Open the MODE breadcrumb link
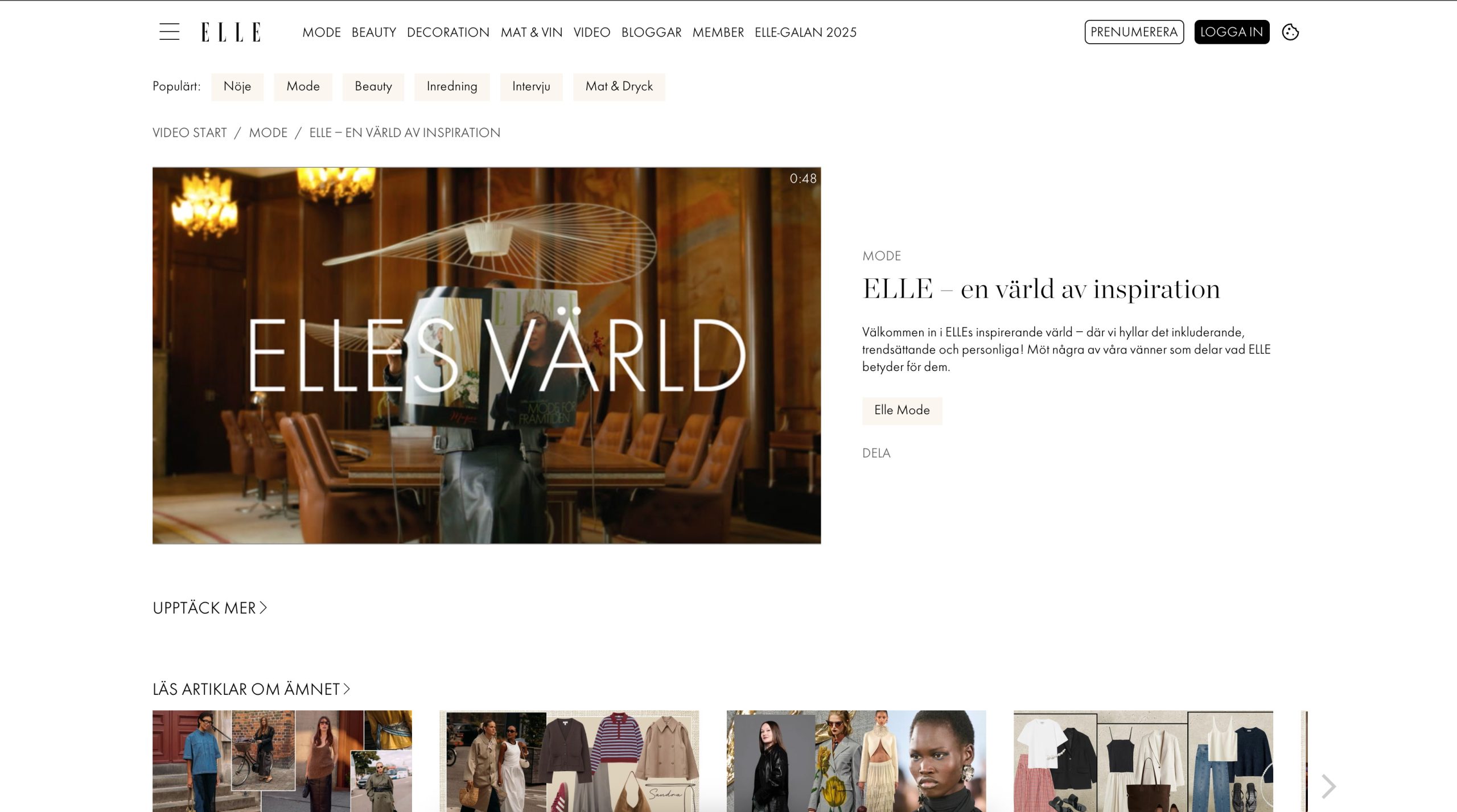The image size is (1457, 812). point(268,133)
